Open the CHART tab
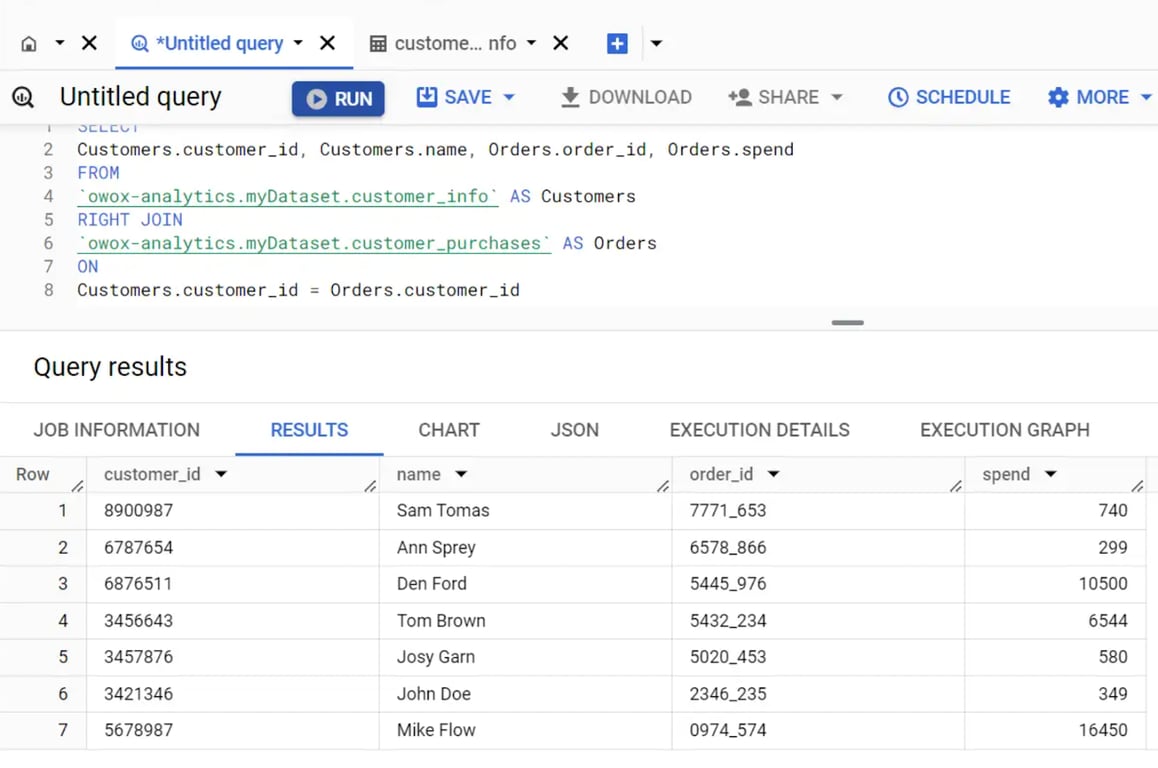The image size is (1158, 768). point(449,430)
